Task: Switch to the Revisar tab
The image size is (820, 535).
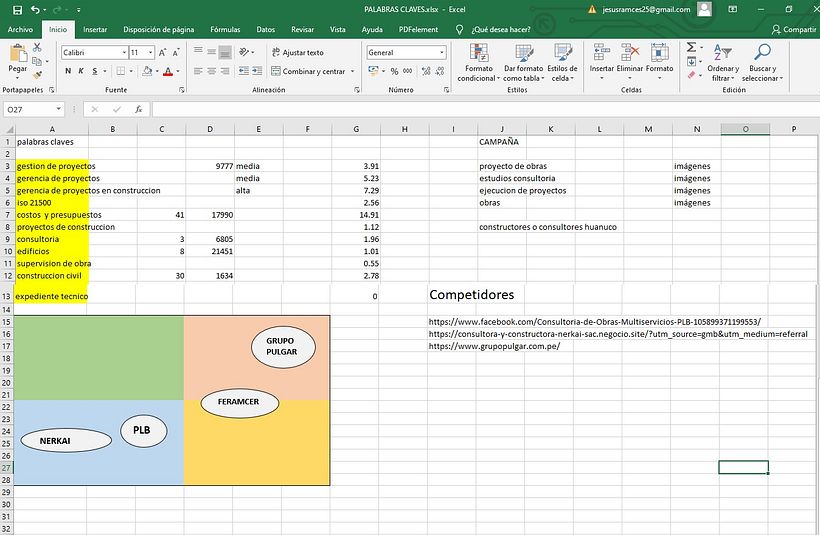Action: (x=302, y=29)
